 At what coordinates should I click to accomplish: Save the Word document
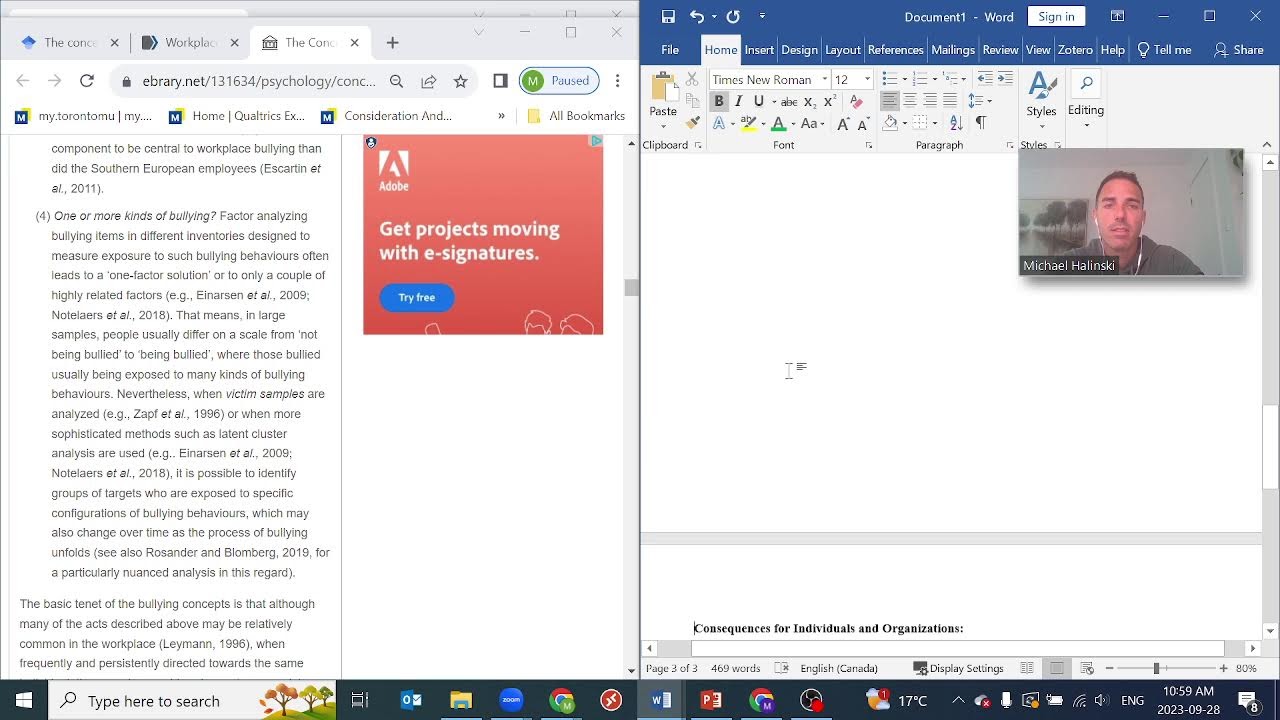pyautogui.click(x=668, y=16)
